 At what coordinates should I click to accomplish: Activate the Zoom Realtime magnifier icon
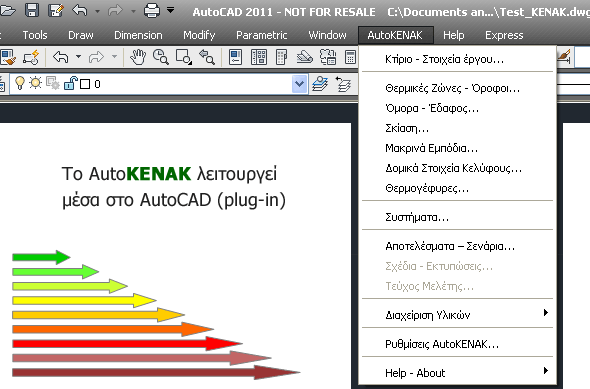[x=161, y=58]
